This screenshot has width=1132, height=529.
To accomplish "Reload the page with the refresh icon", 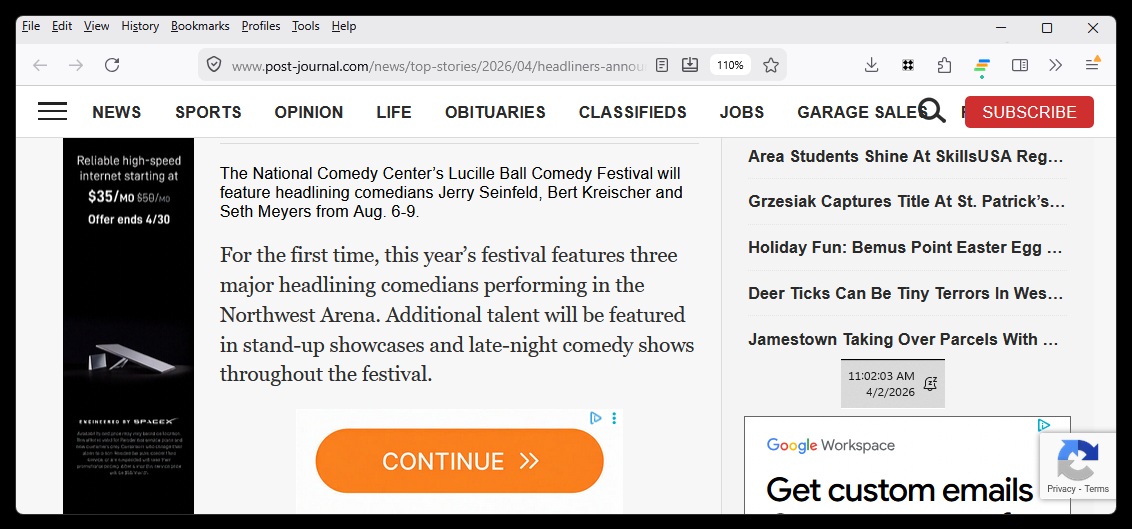I will tap(112, 65).
